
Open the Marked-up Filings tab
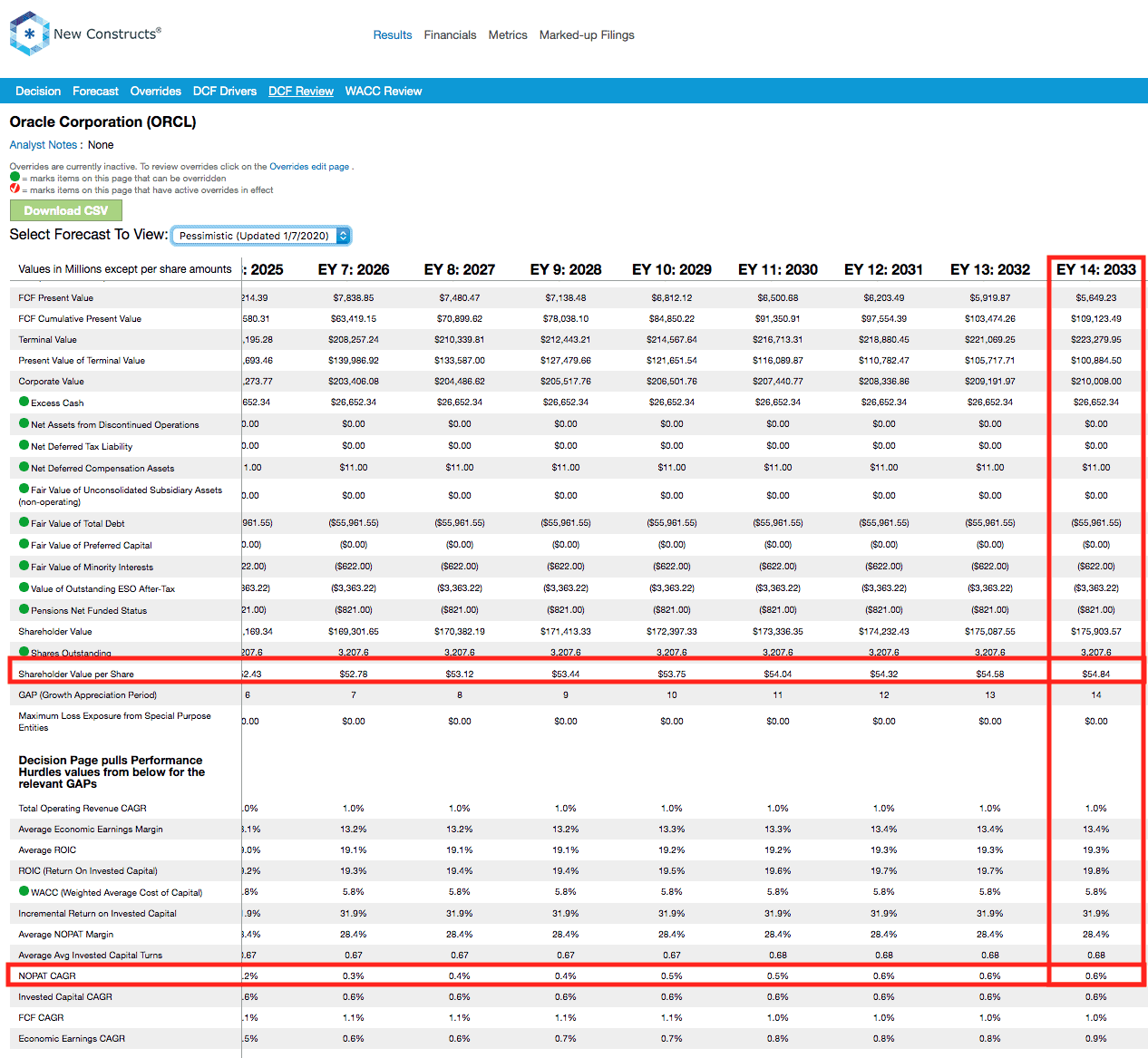click(x=587, y=35)
